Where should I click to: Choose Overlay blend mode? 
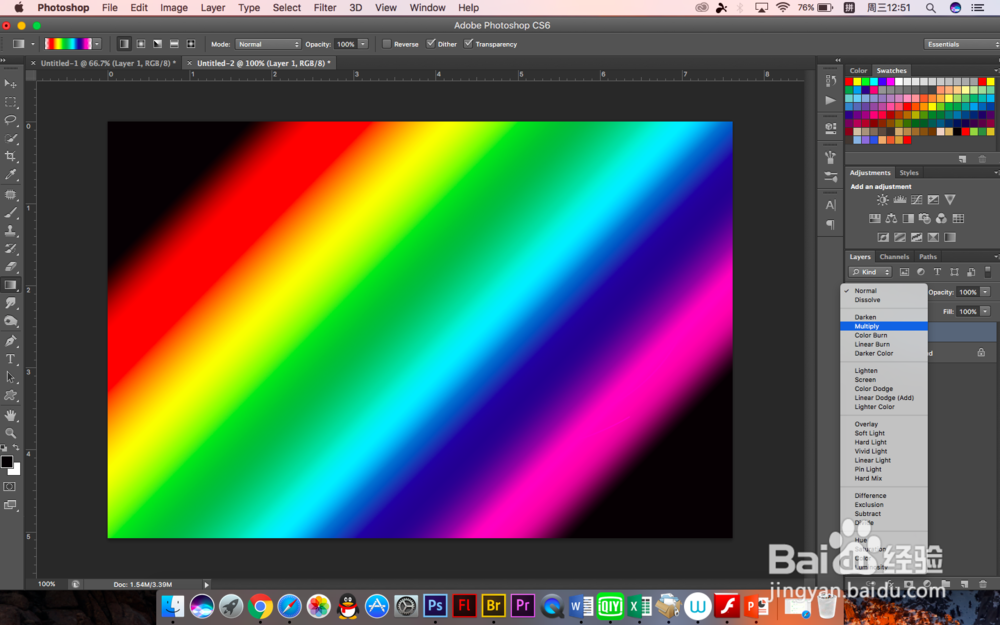click(884, 424)
